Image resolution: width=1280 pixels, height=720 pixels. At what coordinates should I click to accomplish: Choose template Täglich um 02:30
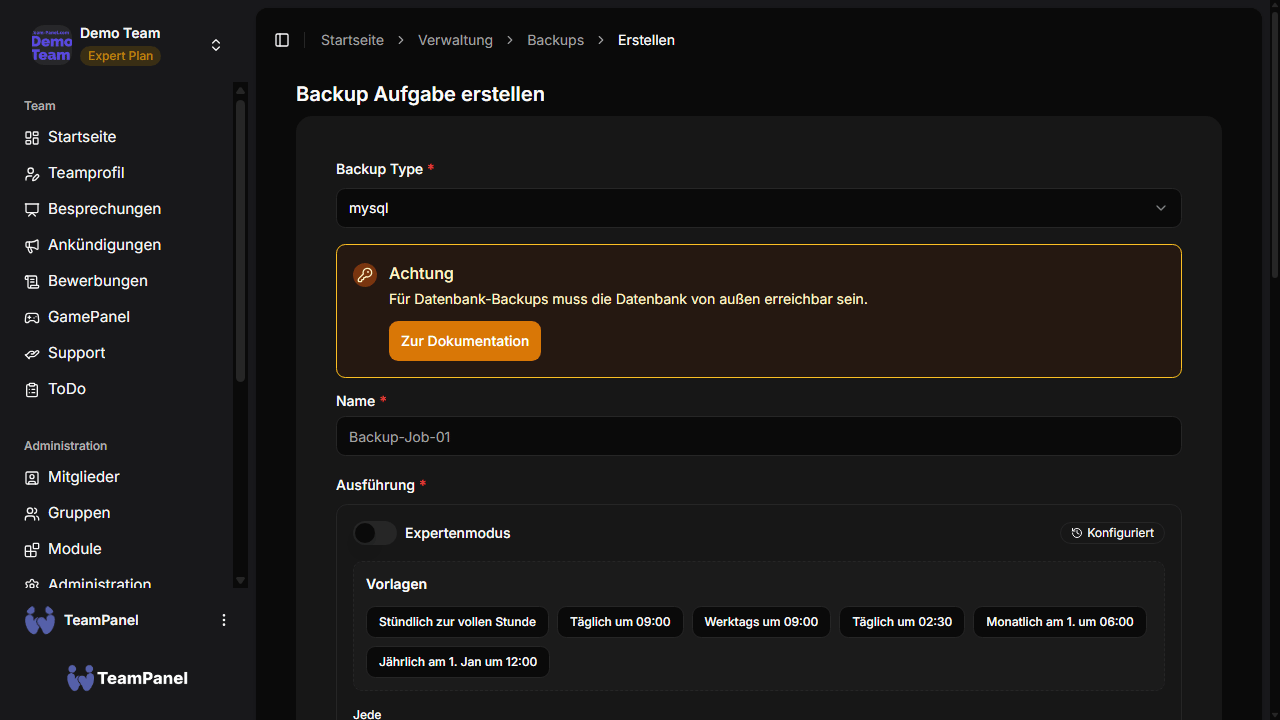point(902,622)
